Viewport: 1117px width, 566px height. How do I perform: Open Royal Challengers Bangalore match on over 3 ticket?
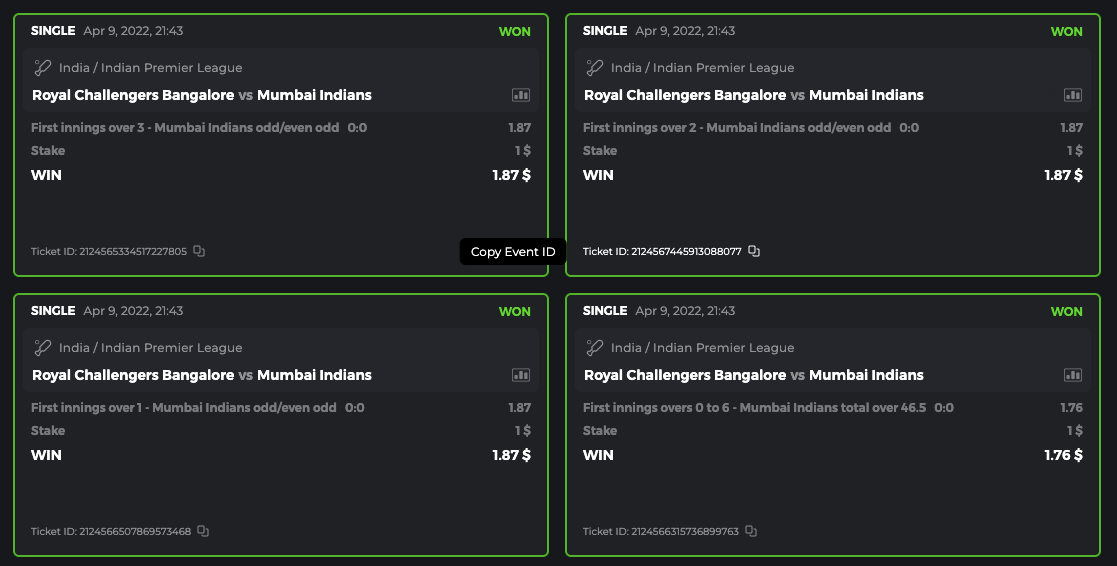133,96
